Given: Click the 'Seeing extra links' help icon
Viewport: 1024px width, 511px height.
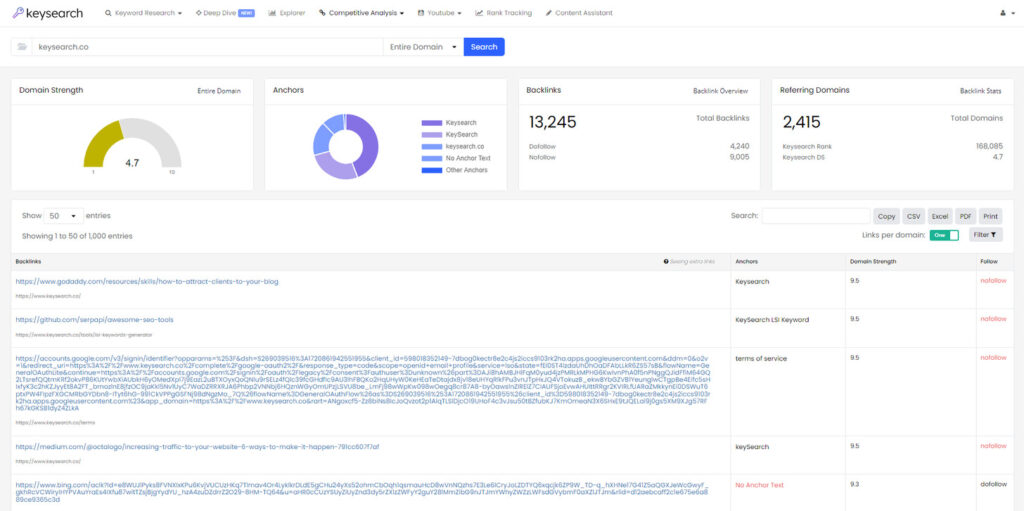Looking at the screenshot, I should [x=666, y=261].
